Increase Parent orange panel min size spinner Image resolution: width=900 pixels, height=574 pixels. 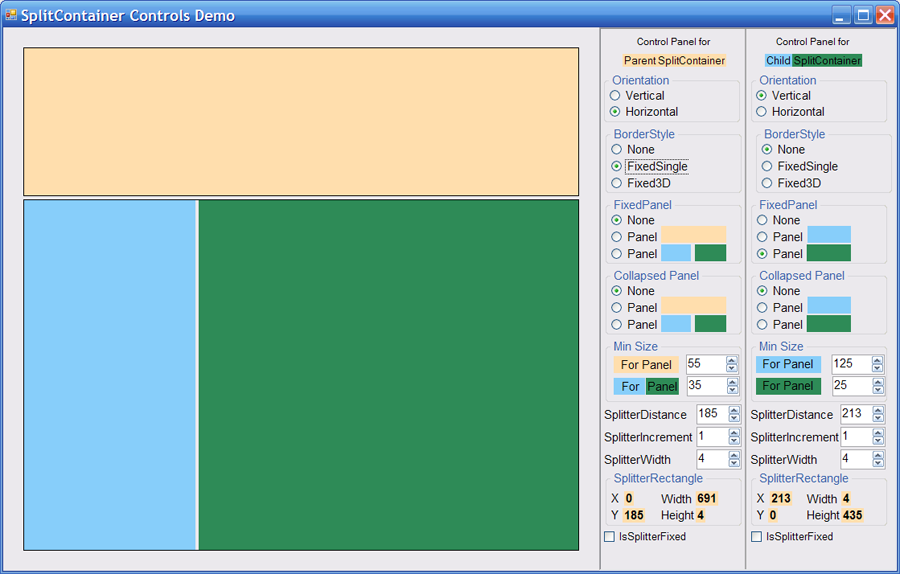731,360
